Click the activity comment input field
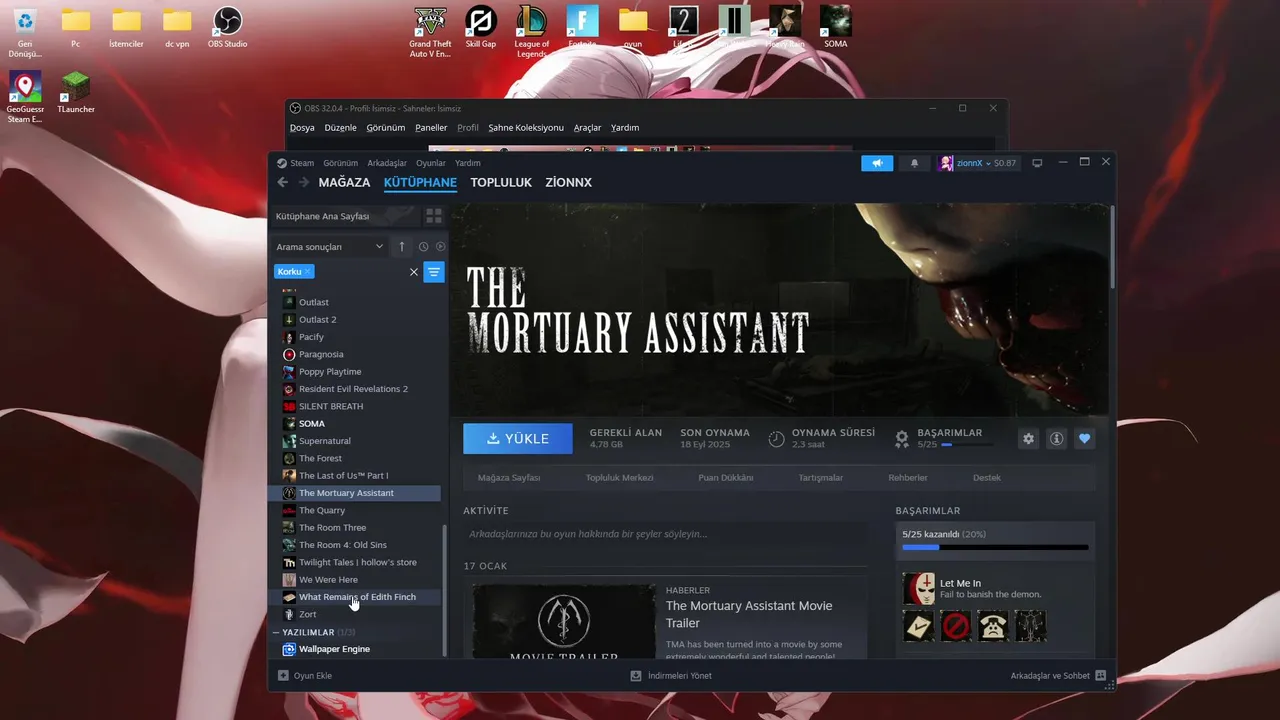This screenshot has height=720, width=1280. 665,534
